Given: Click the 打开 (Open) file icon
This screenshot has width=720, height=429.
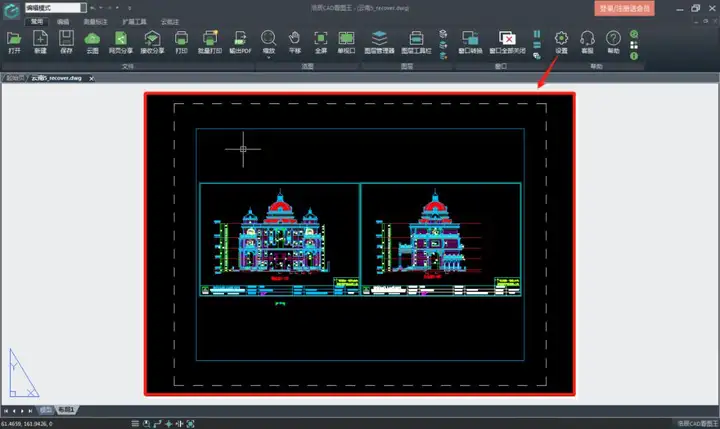Looking at the screenshot, I should pos(14,39).
